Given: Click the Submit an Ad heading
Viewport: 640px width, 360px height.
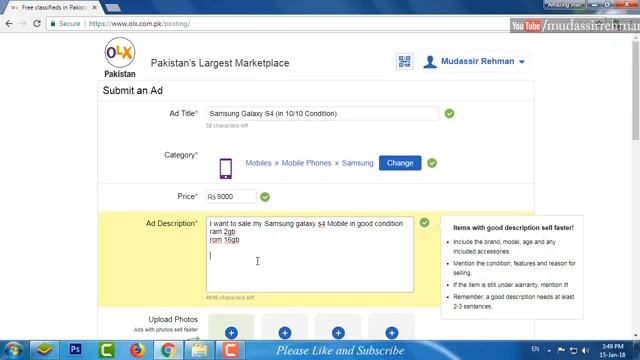Looking at the screenshot, I should click(133, 91).
